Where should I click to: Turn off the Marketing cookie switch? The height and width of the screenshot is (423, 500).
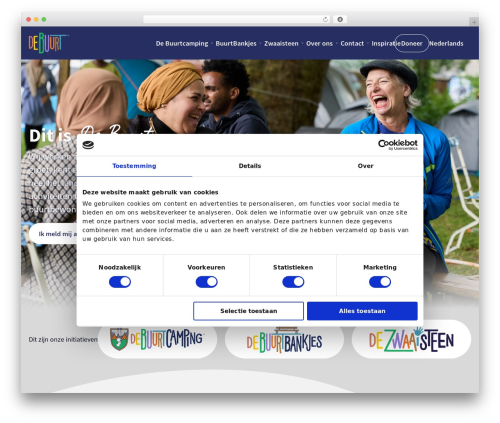tap(380, 282)
